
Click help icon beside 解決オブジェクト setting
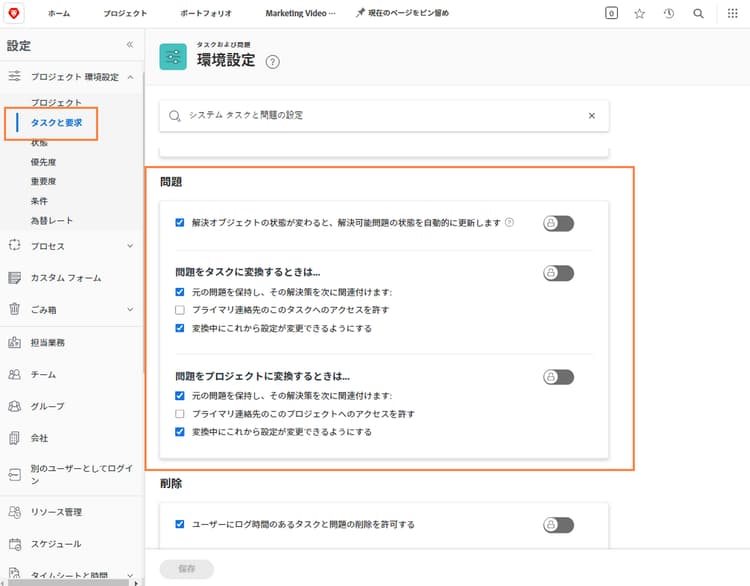[509, 222]
